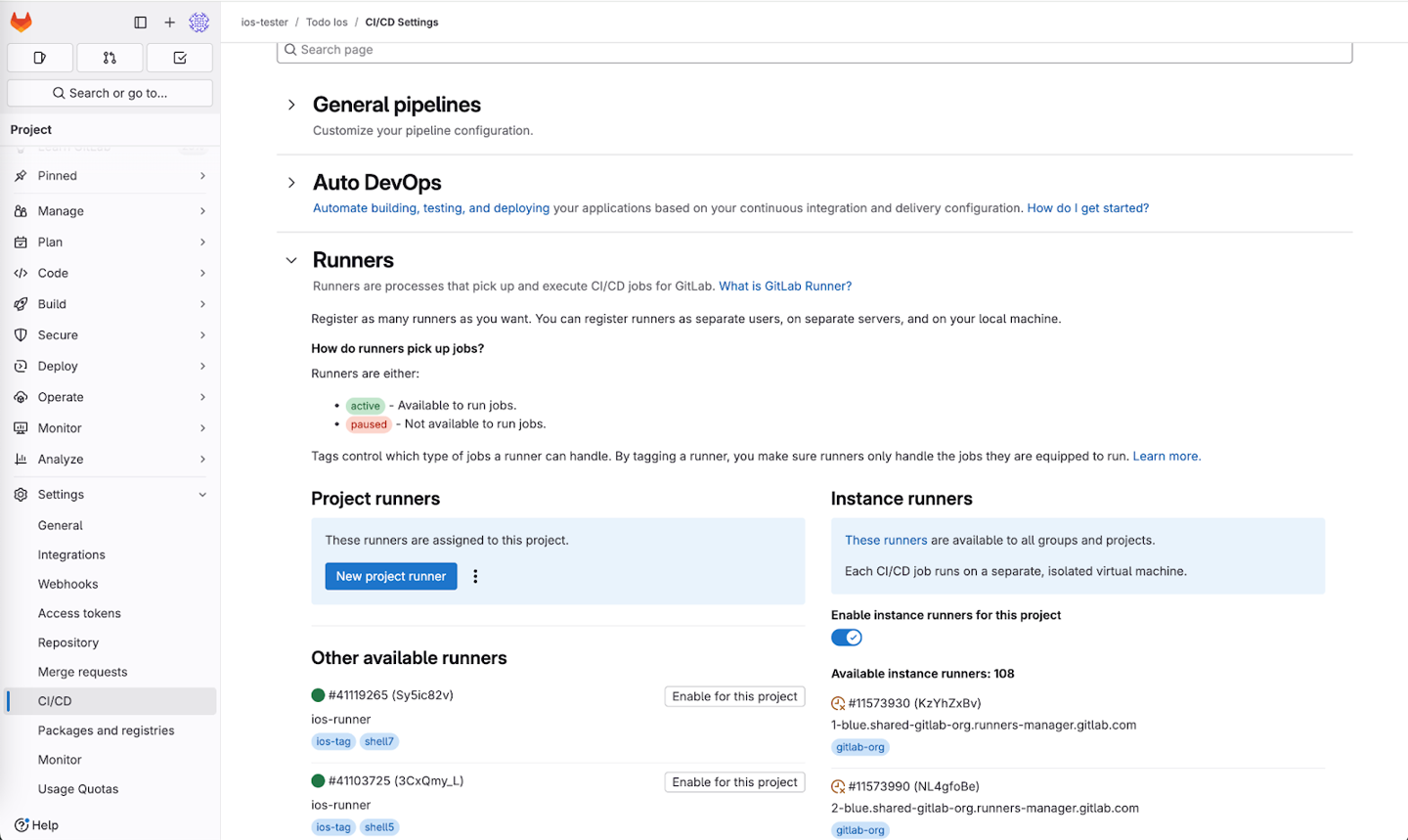This screenshot has width=1408, height=840.
Task: Click green status dot of runner #41103725
Action: [318, 780]
